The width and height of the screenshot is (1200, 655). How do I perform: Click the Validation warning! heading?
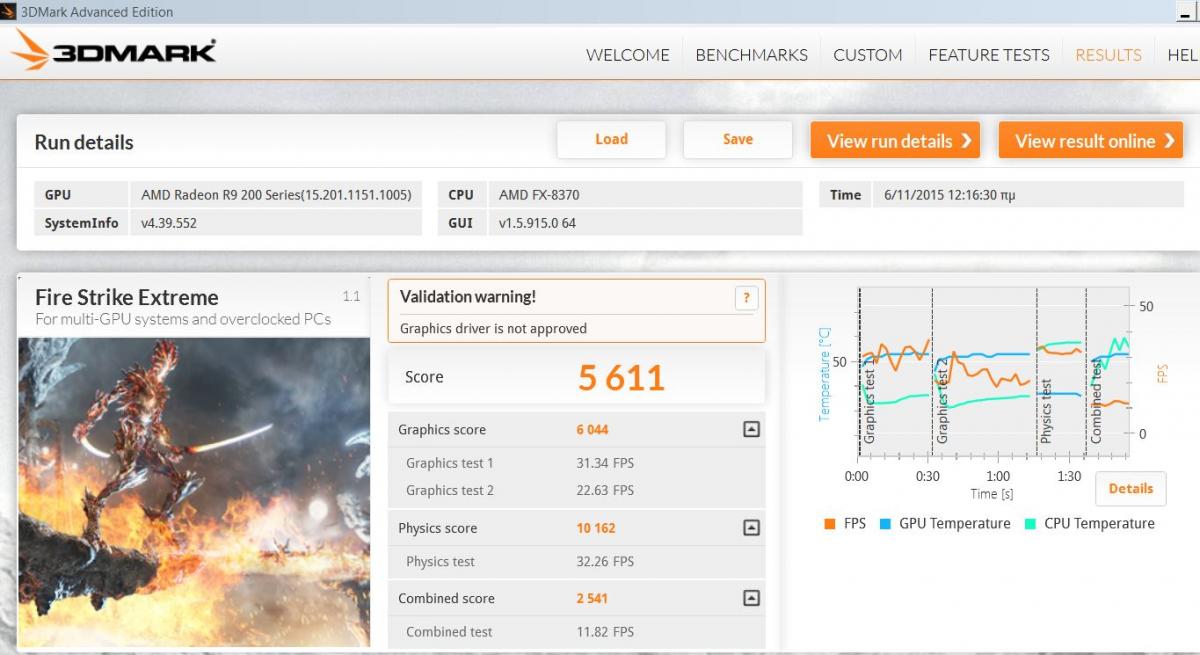point(468,296)
